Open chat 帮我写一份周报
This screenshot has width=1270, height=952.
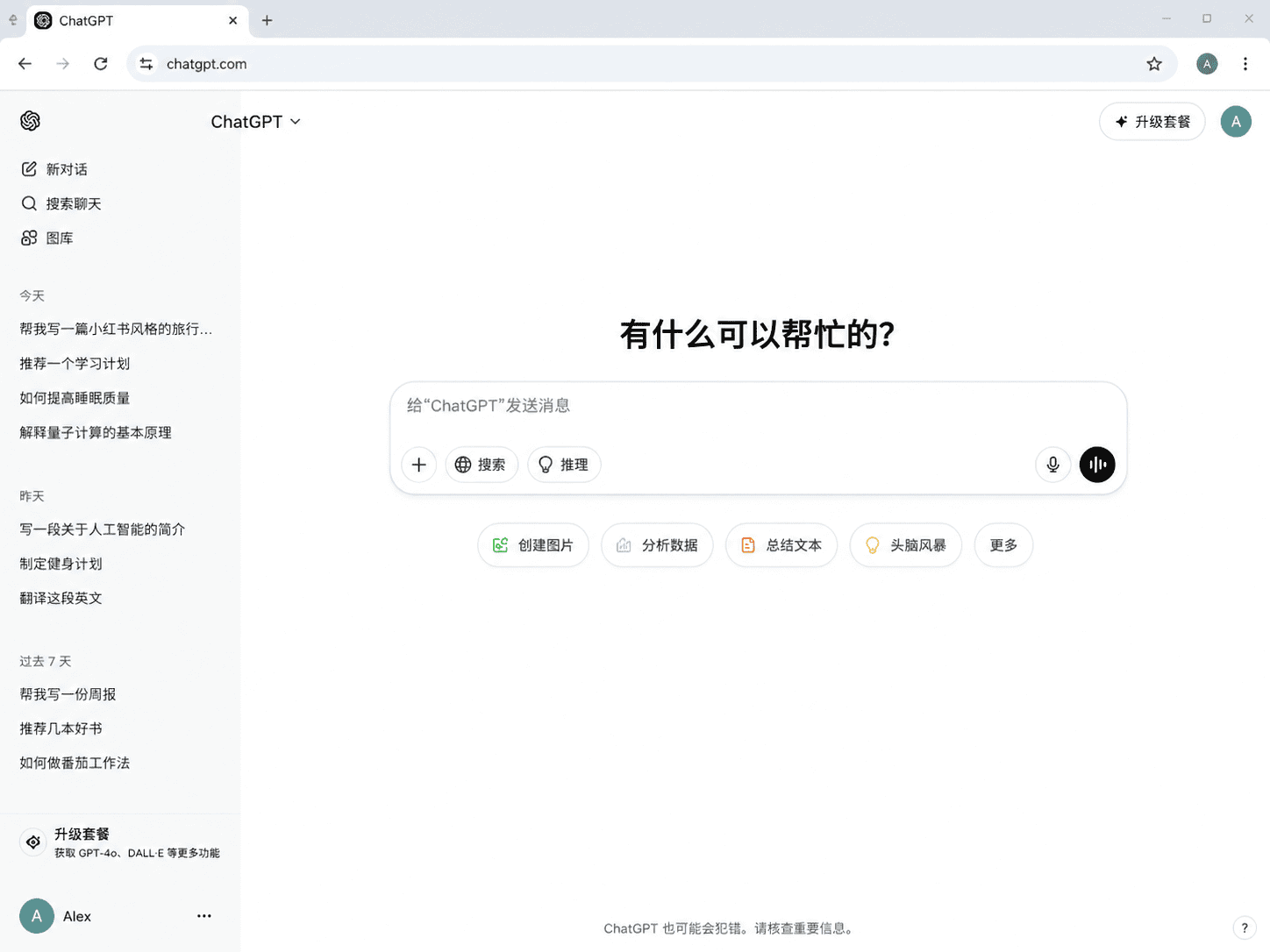pos(68,694)
